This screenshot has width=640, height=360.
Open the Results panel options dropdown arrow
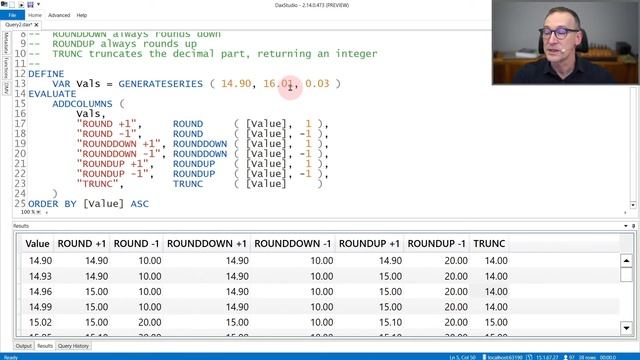tap(626, 226)
